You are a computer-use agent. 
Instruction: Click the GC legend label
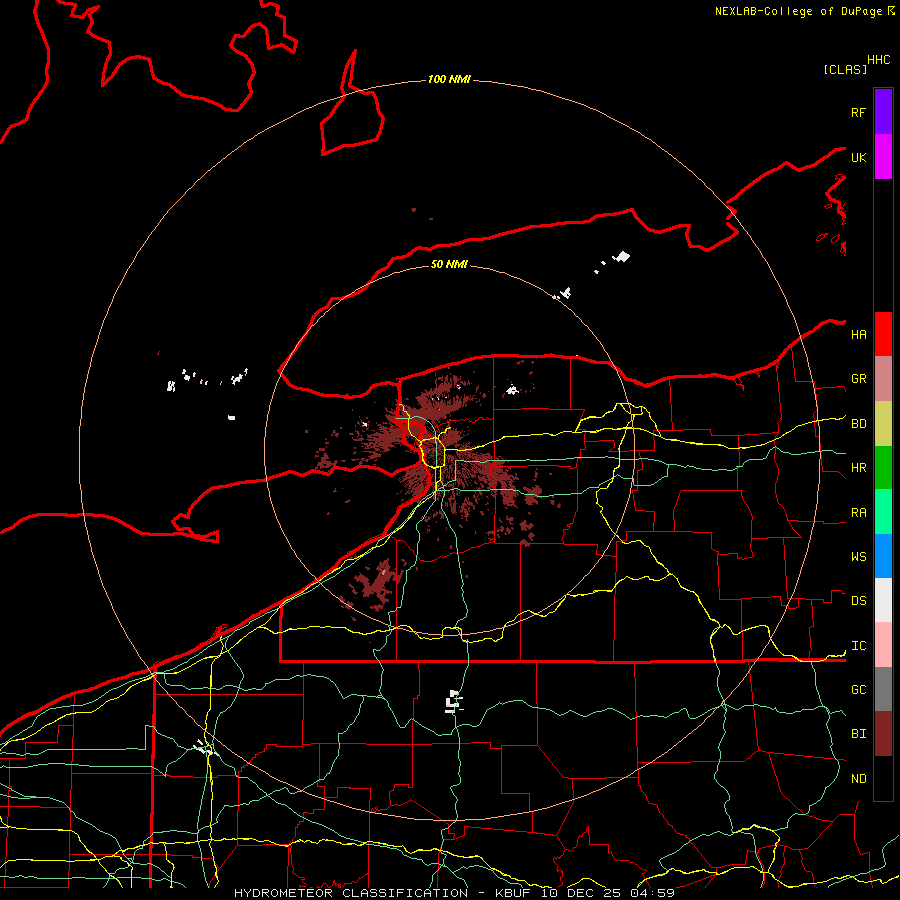click(858, 689)
